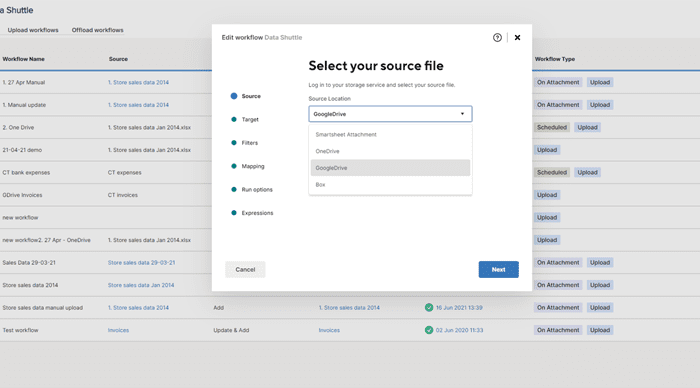Click the 02 Jun 2020 11:33 run status
The image size is (700, 388).
tap(459, 330)
